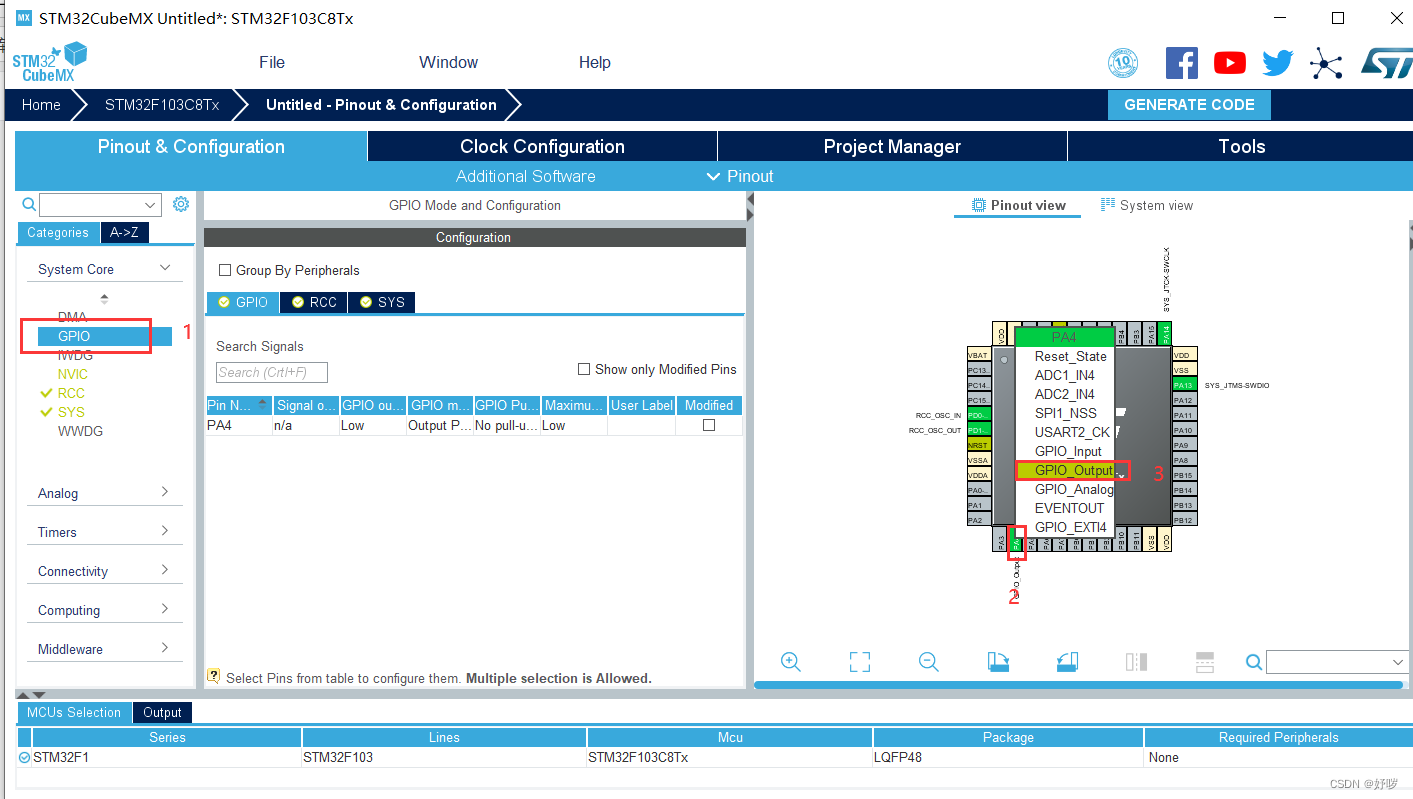The height and width of the screenshot is (799, 1413).
Task: Select the PA10 pin on chip
Action: pyautogui.click(x=1184, y=430)
